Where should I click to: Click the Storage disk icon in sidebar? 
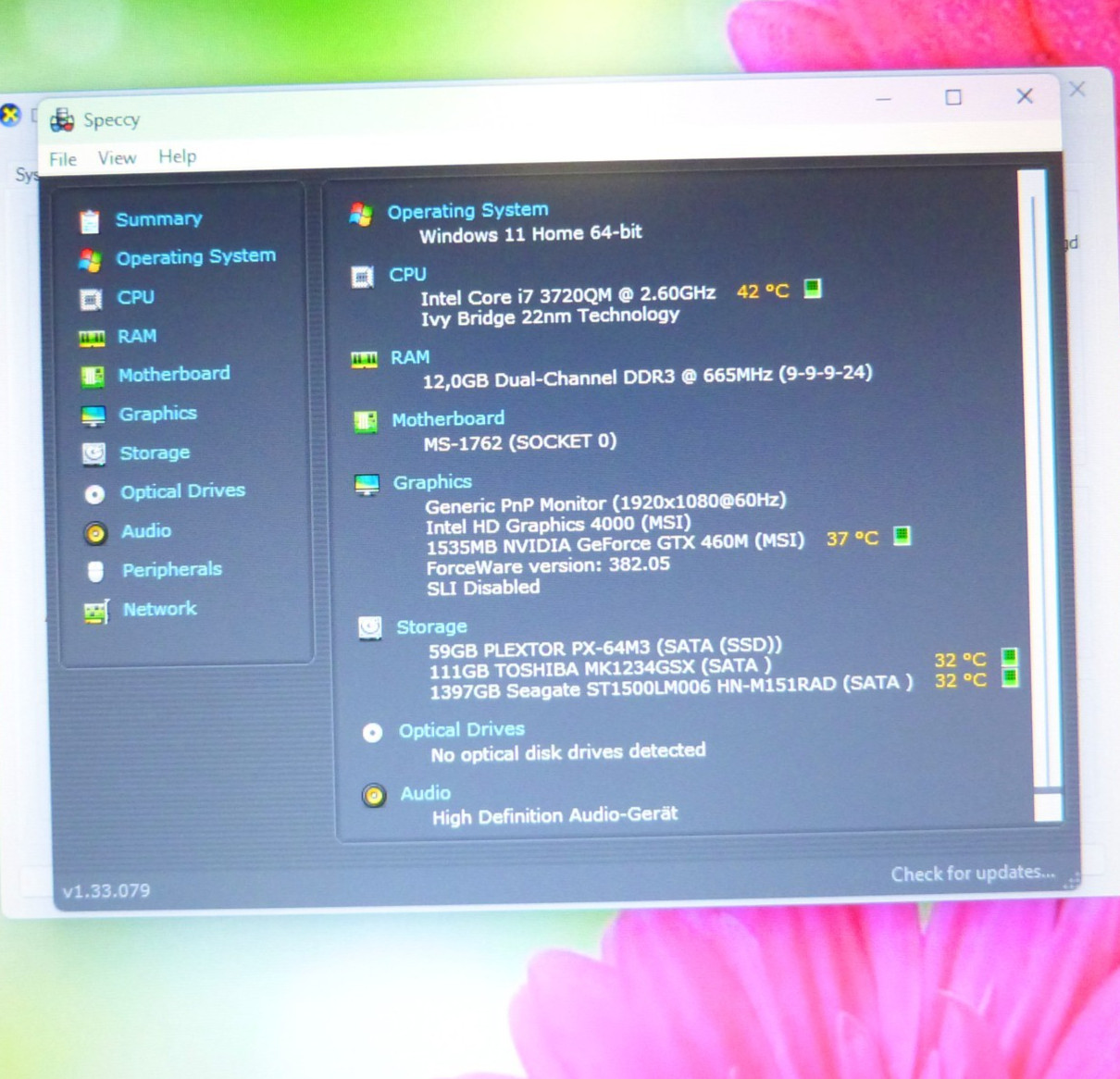[x=93, y=453]
